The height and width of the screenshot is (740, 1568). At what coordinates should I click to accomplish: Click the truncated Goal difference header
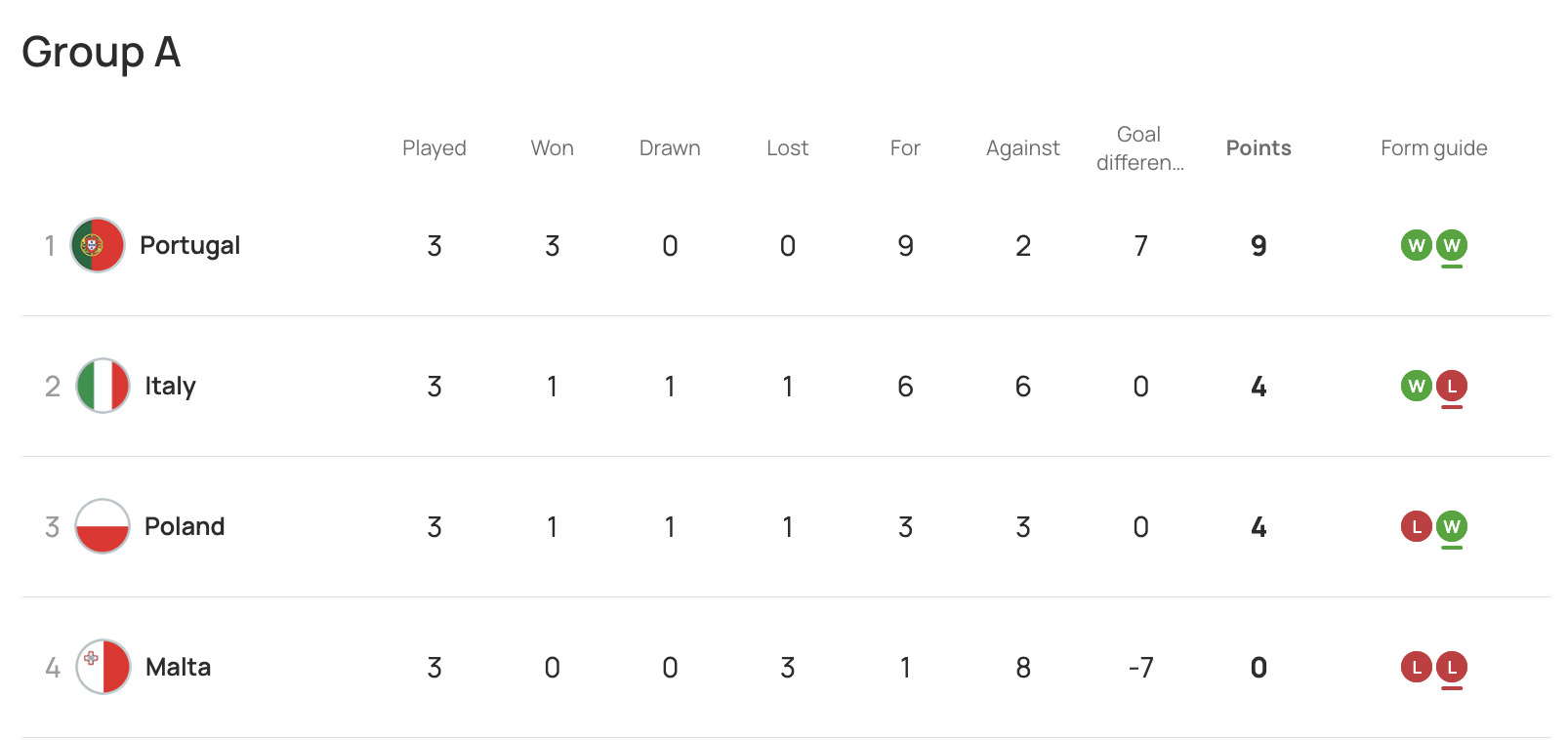[x=1139, y=148]
